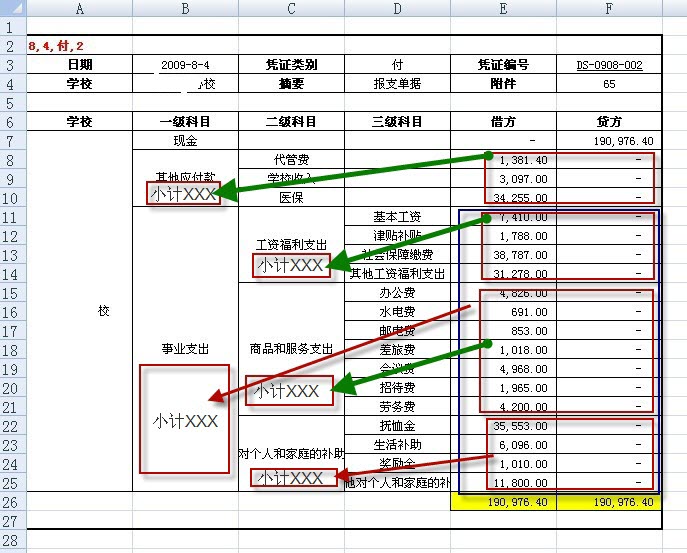Click the '医保' cell
687x553 pixels.
(291, 198)
